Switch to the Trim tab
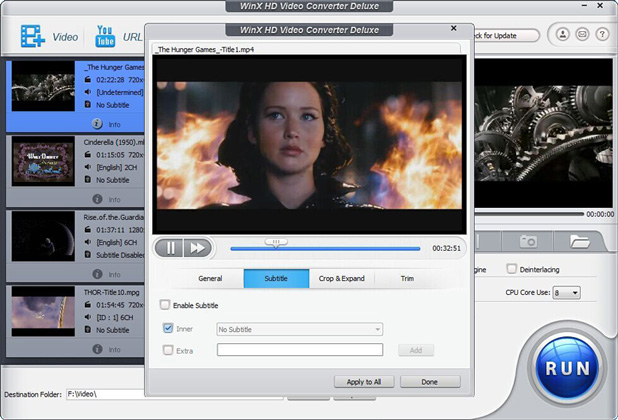 pos(407,279)
